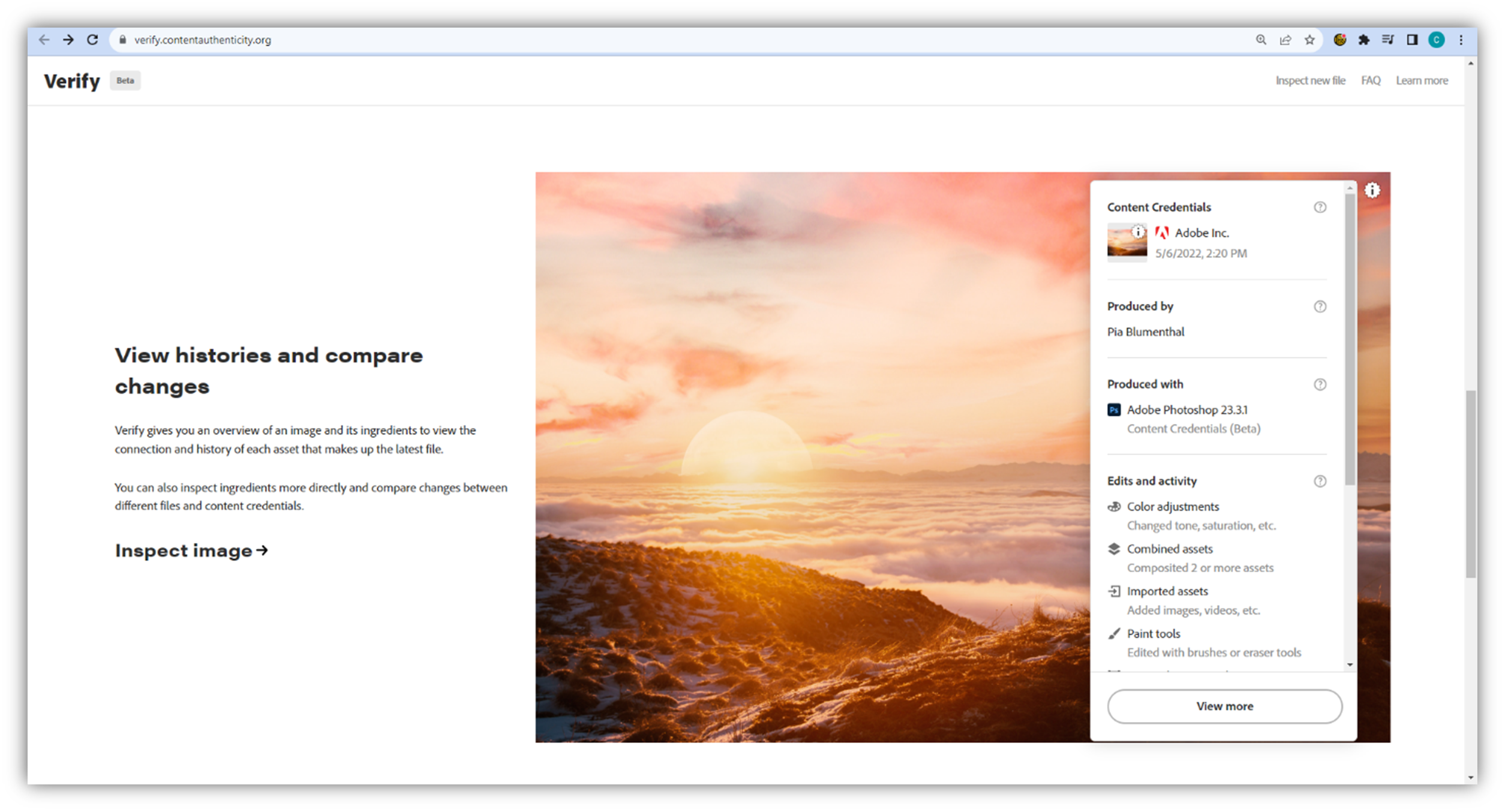Open Edits and activity help icon
The height and width of the screenshot is (812, 1505).
pyautogui.click(x=1320, y=481)
